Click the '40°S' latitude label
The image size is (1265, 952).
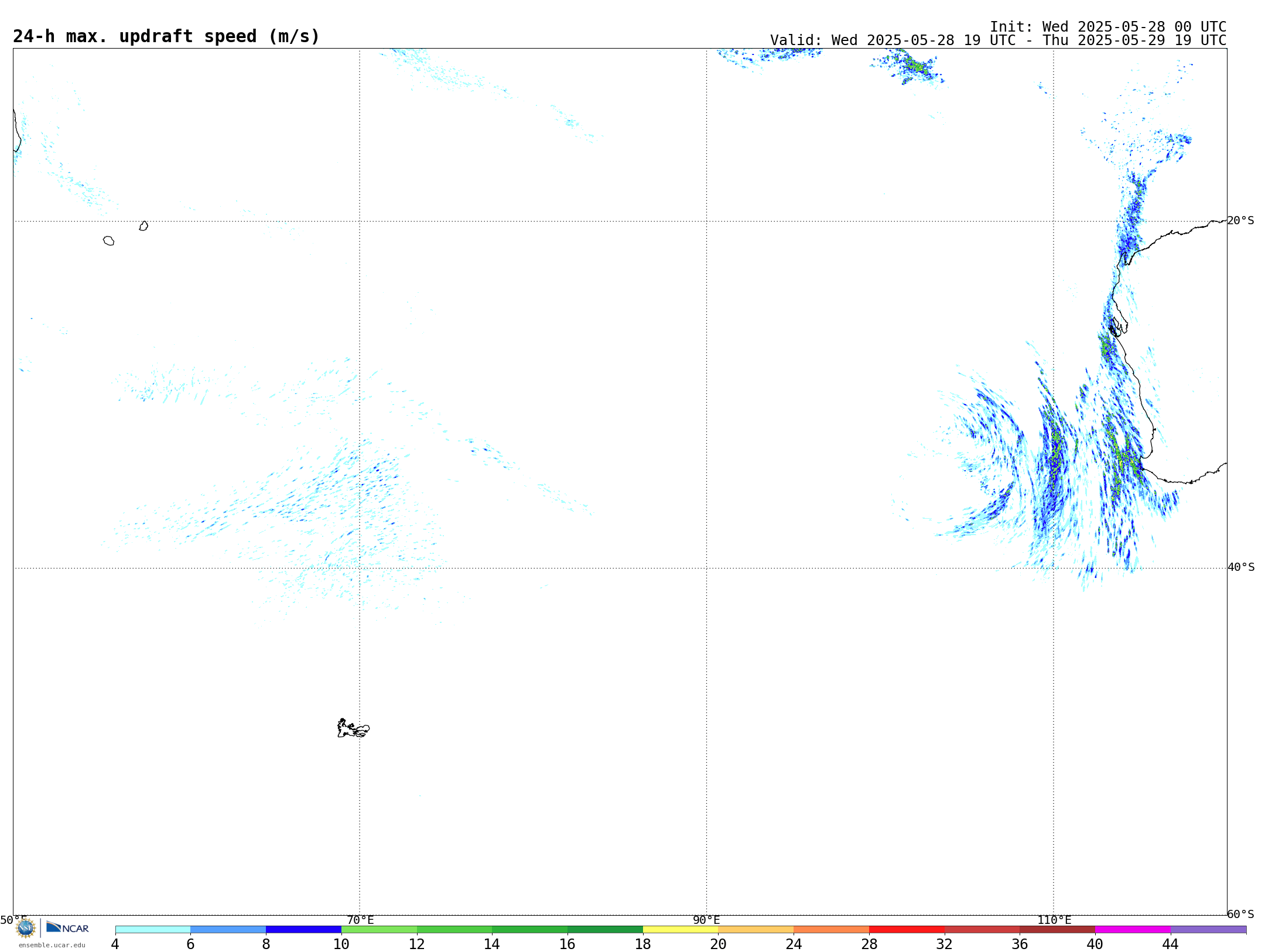1241,567
